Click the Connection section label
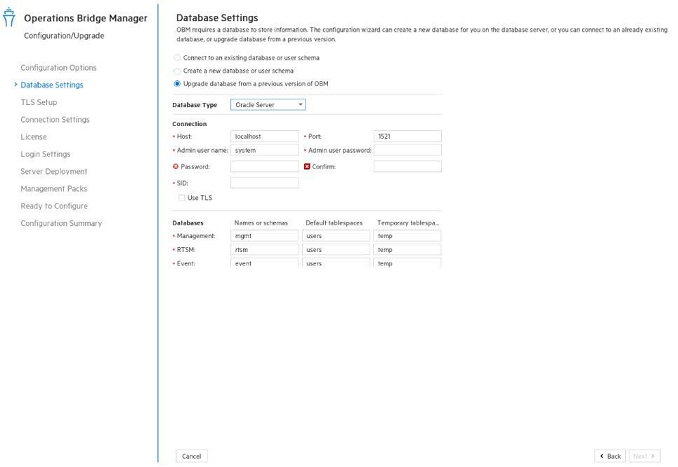 pyautogui.click(x=189, y=124)
